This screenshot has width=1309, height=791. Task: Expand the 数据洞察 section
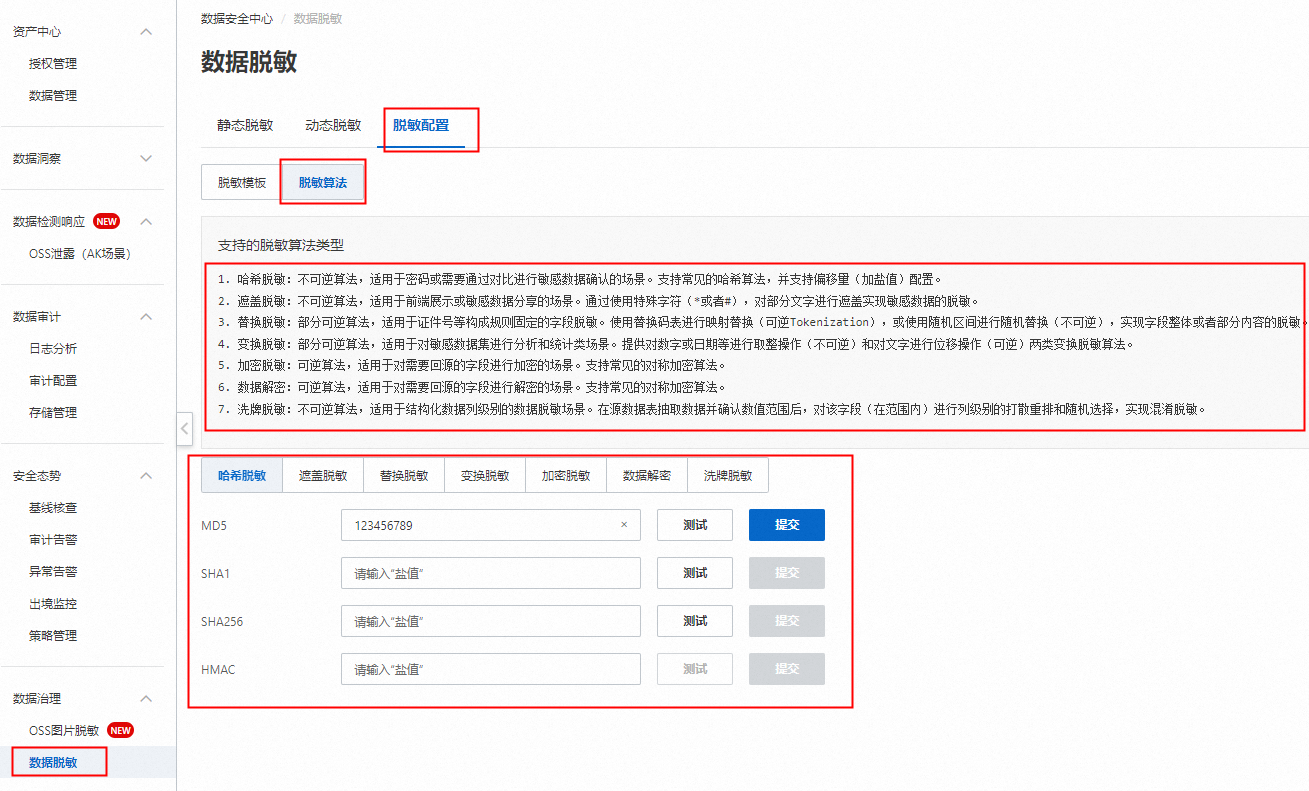point(146,159)
